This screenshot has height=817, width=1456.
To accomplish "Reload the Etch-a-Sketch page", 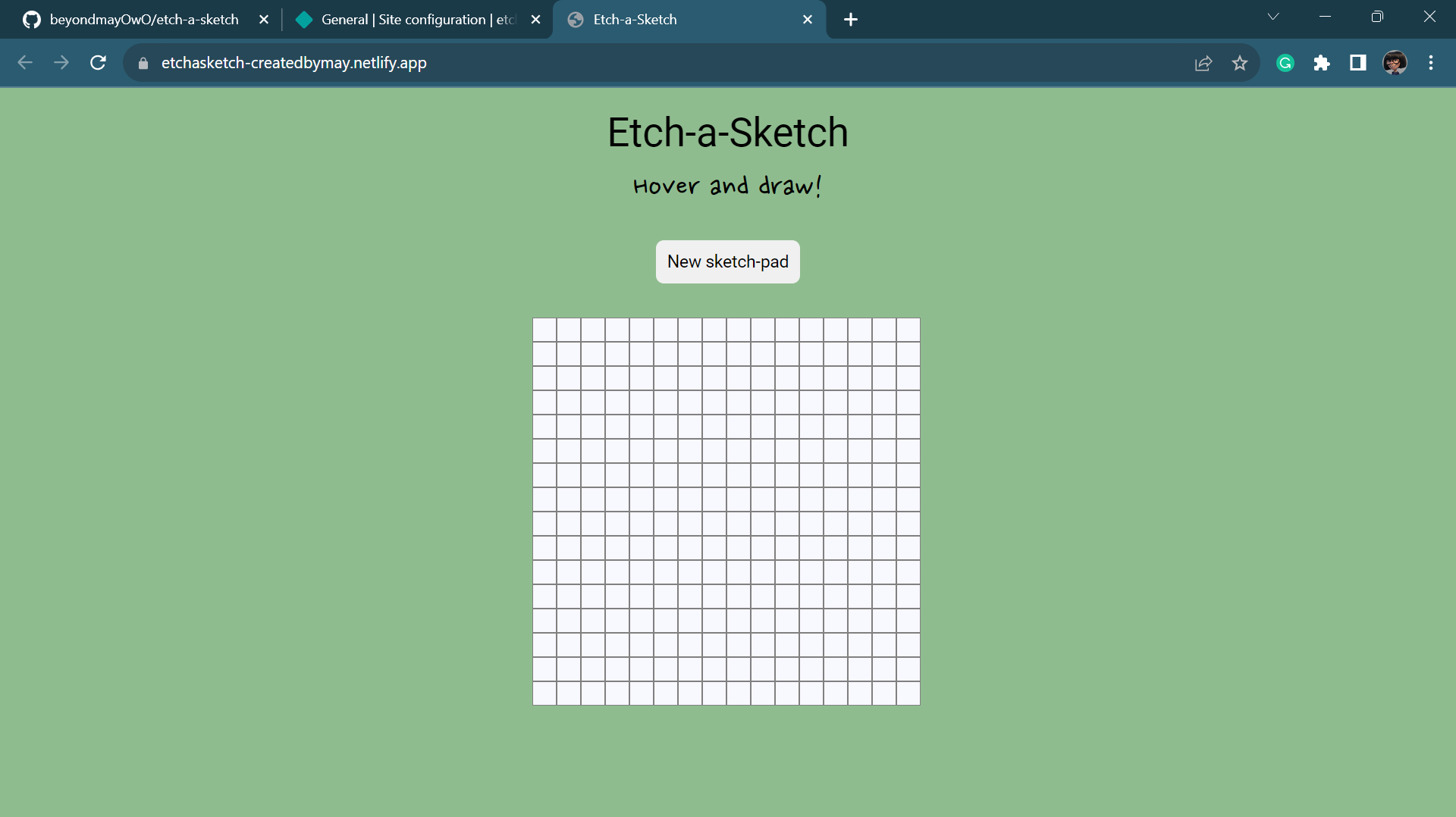I will pyautogui.click(x=98, y=63).
